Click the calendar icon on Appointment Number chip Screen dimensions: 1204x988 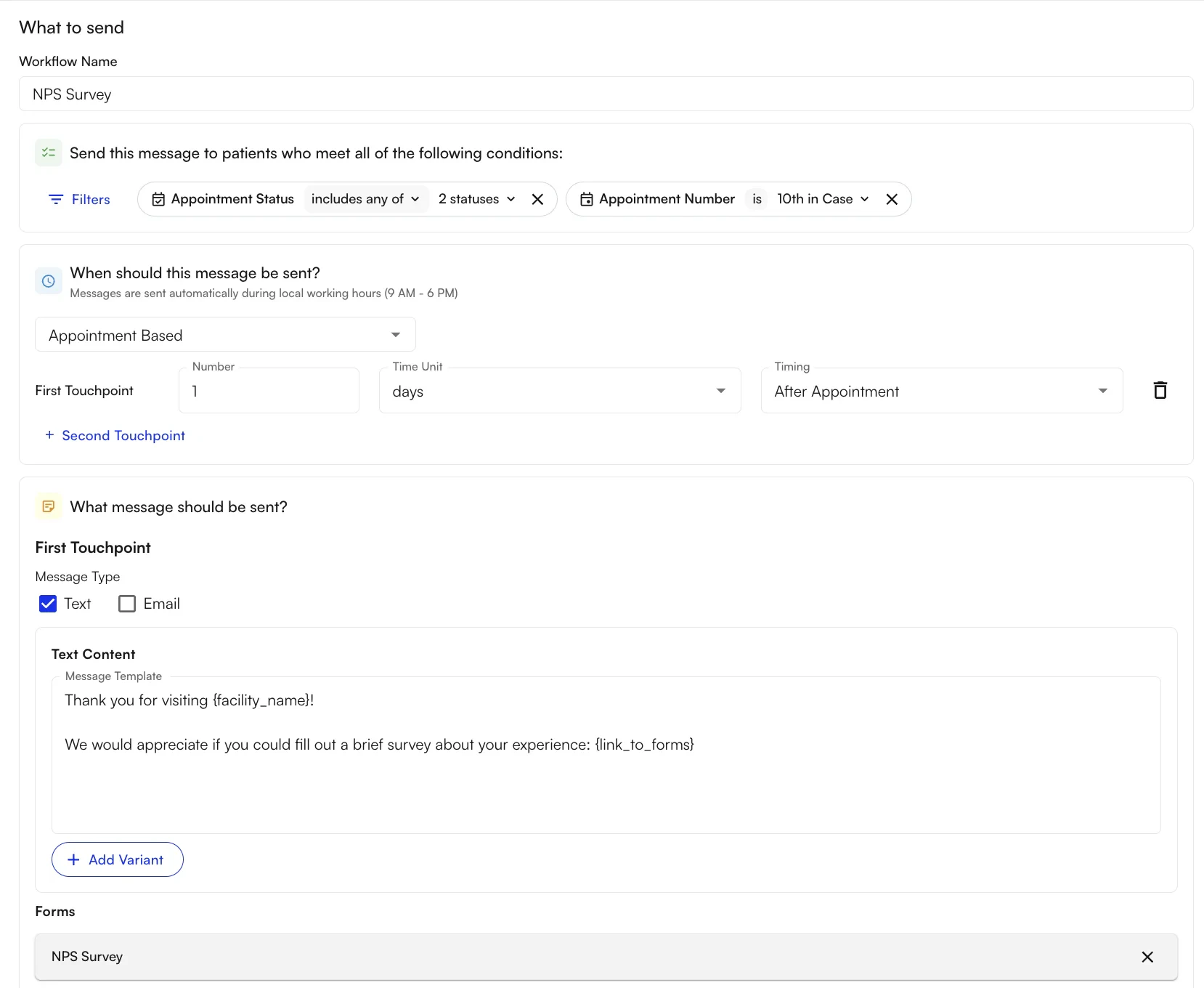[587, 198]
